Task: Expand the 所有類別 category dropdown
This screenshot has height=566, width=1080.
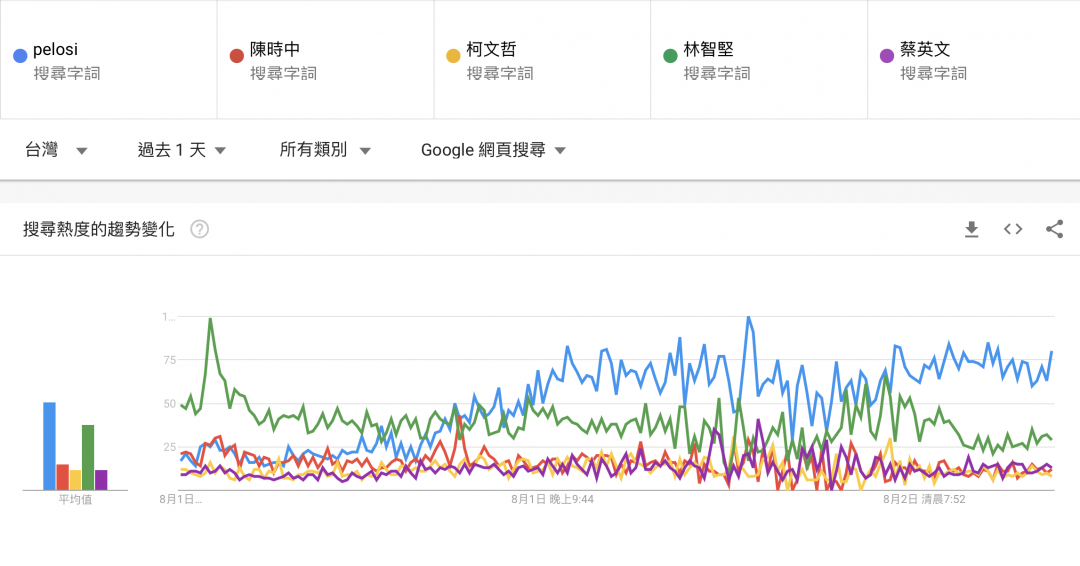Action: click(325, 150)
